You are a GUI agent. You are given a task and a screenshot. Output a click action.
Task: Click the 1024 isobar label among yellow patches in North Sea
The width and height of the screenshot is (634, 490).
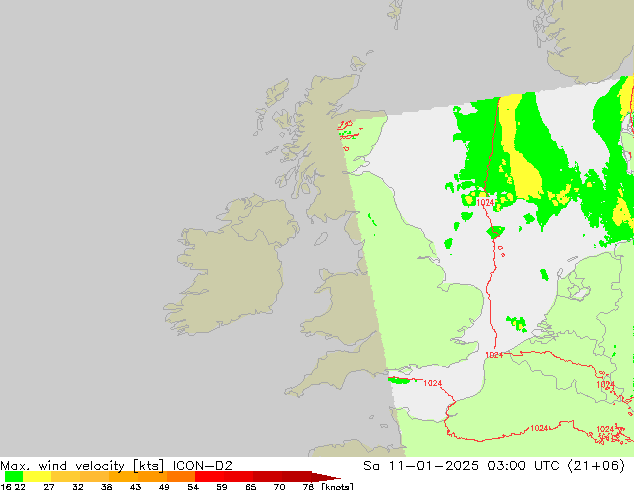(485, 202)
